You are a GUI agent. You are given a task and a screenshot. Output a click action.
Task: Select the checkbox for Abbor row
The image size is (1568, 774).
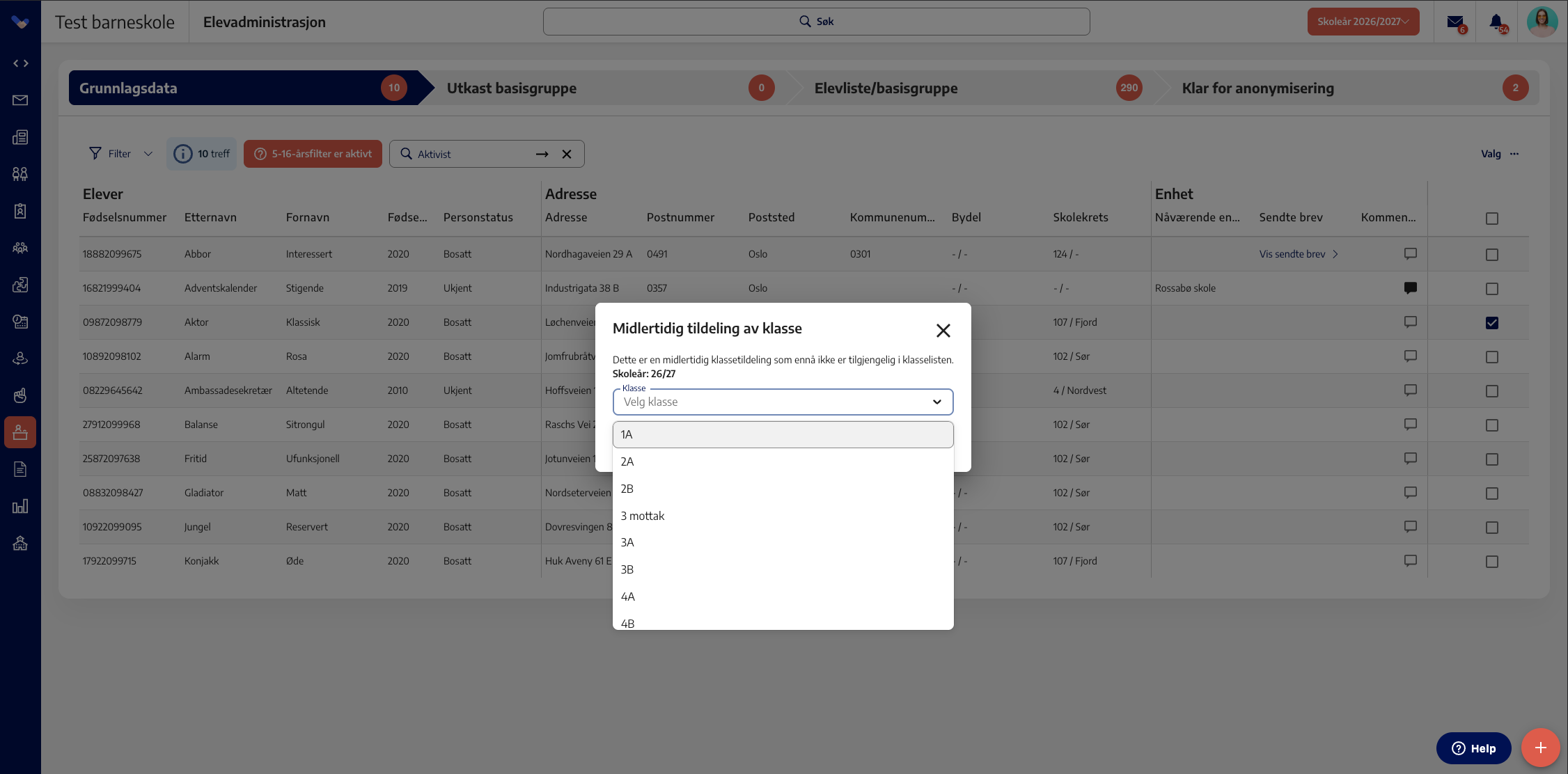point(1492,255)
